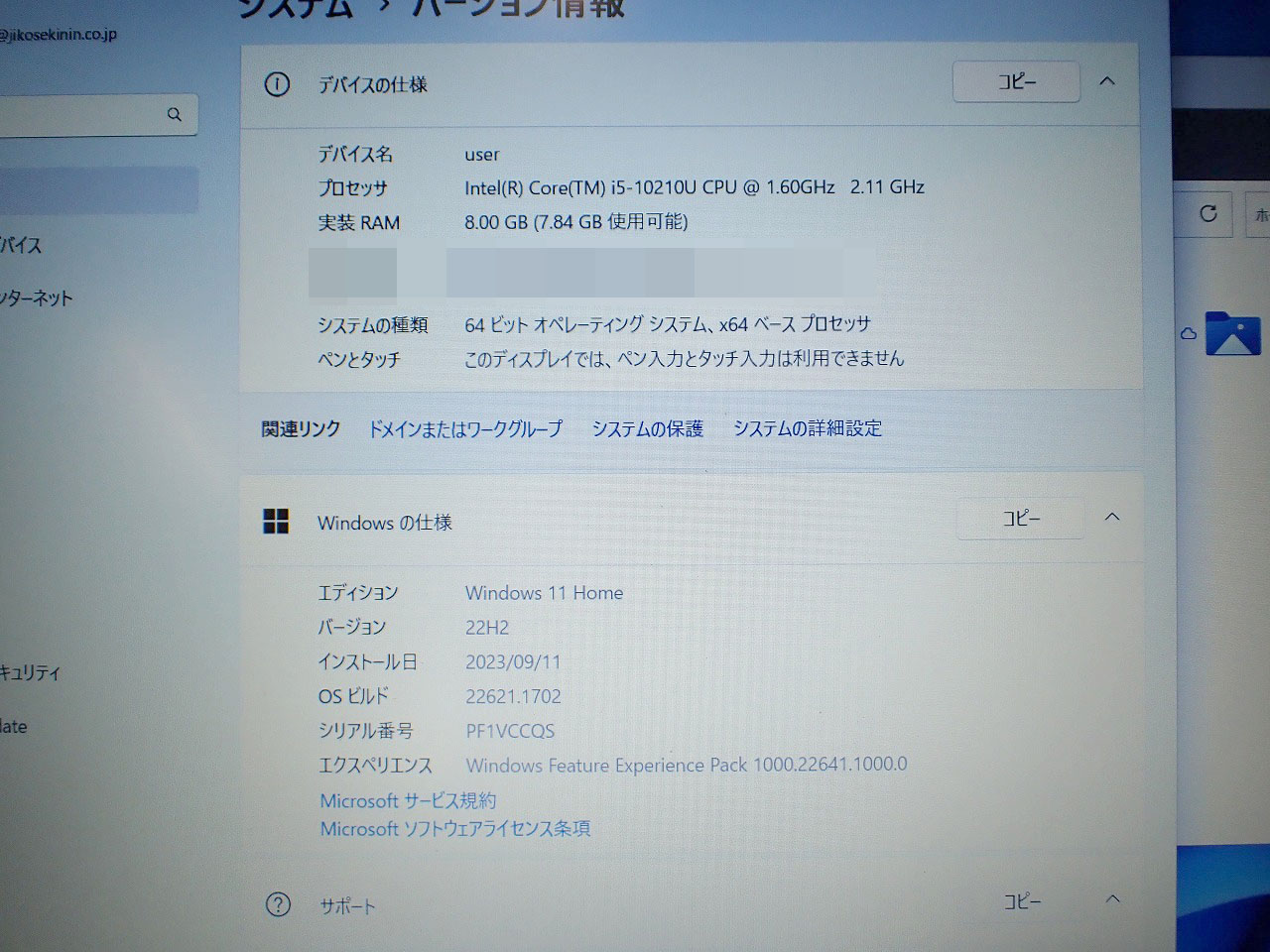Open the バイス sidebar item
Viewport: 1270px width, 952px height.
pos(21,245)
